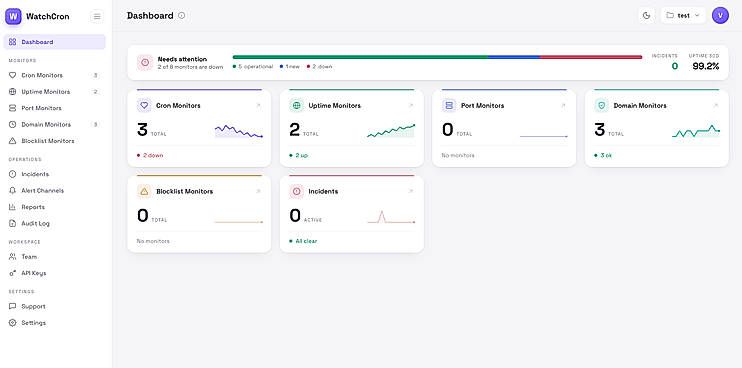Image resolution: width=742 pixels, height=368 pixels.
Task: Open Incidents card via arrow icon
Action: point(411,191)
